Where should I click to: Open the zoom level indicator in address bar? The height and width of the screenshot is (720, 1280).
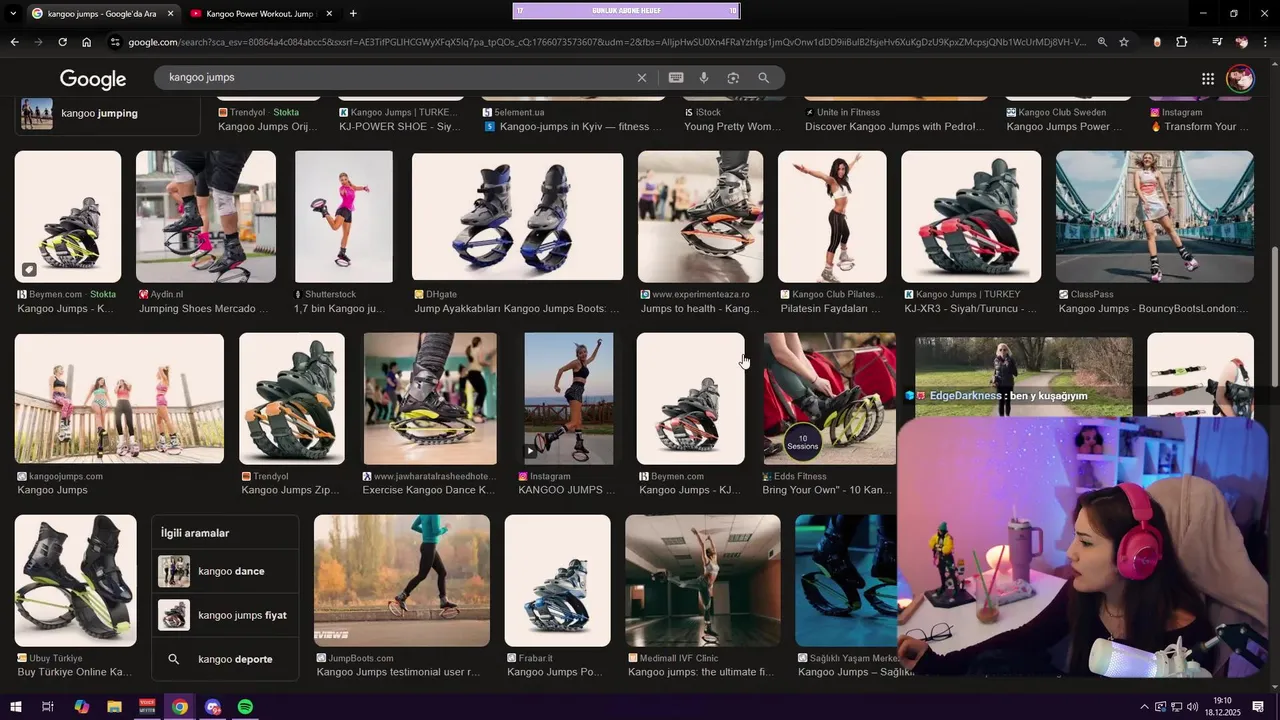1102,42
